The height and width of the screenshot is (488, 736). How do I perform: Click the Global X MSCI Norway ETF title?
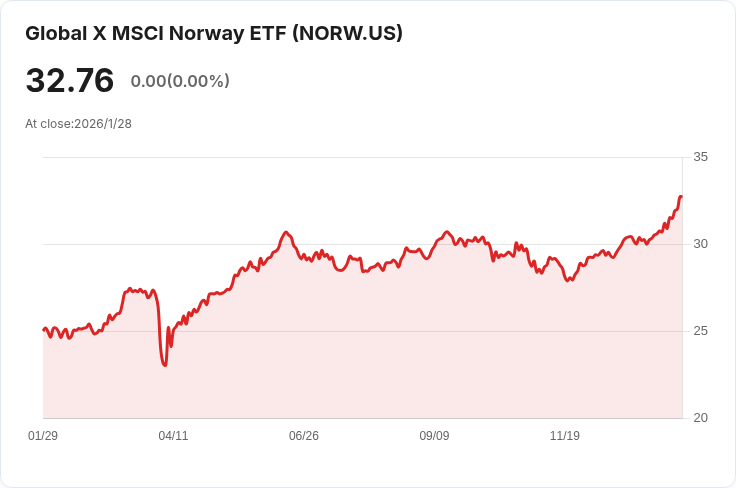(x=213, y=33)
